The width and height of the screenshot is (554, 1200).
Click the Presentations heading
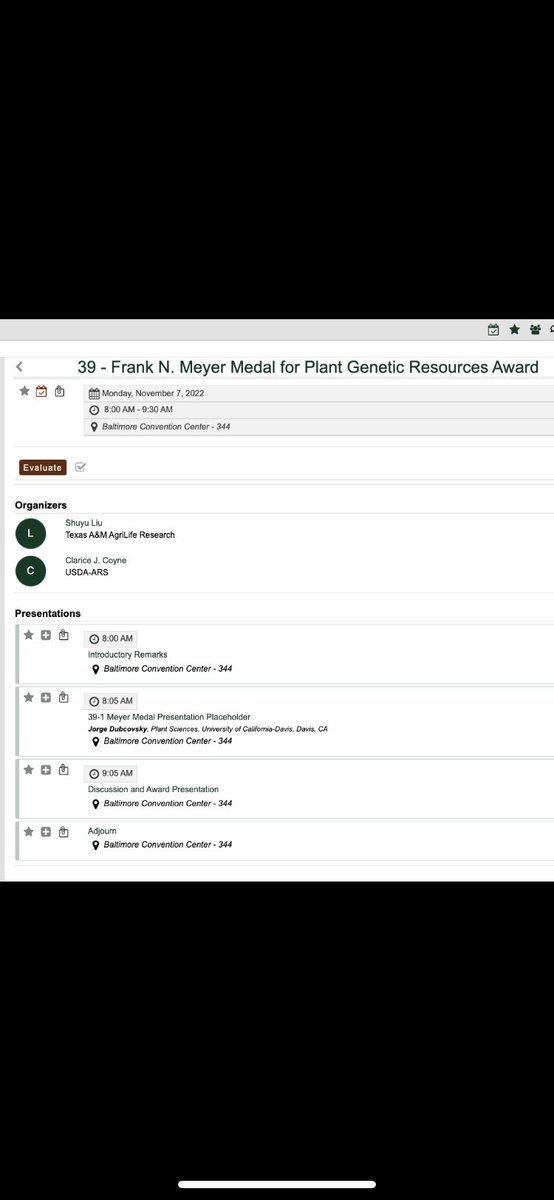pos(48,613)
